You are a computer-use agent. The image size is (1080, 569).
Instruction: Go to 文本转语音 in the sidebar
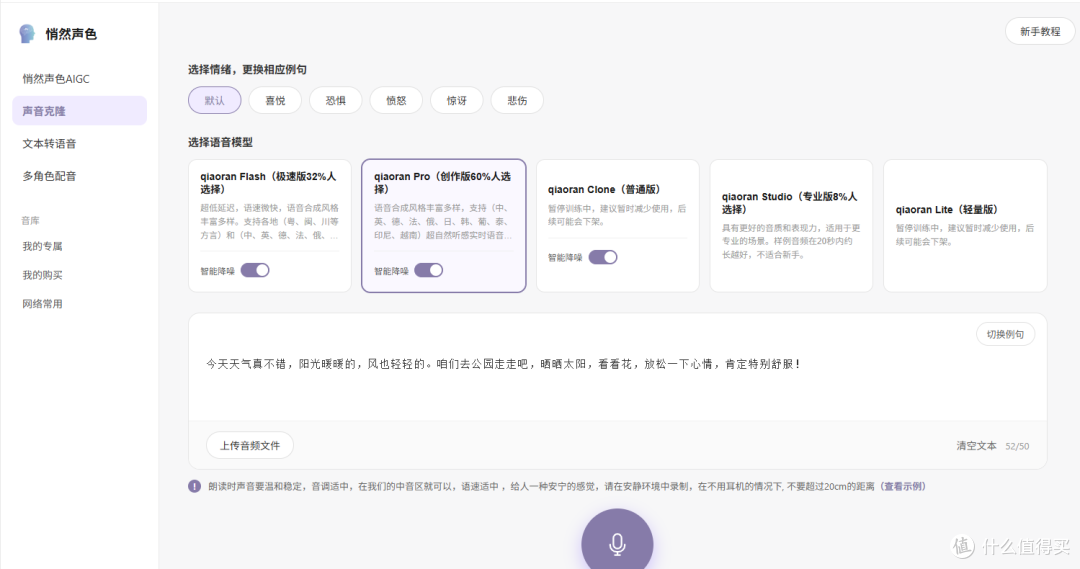[x=49, y=143]
